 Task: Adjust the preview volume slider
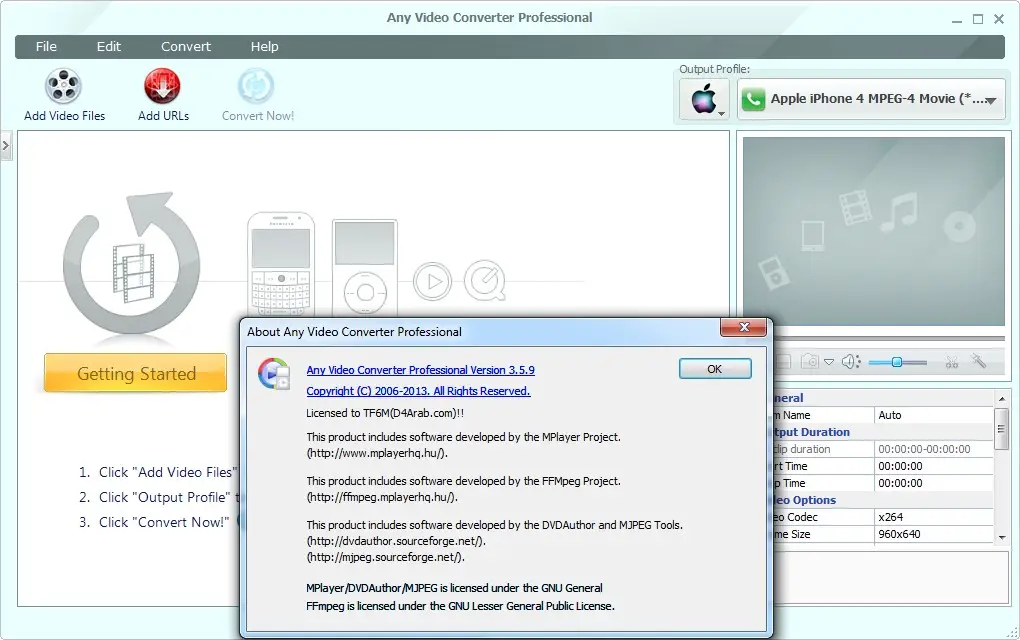click(x=897, y=362)
